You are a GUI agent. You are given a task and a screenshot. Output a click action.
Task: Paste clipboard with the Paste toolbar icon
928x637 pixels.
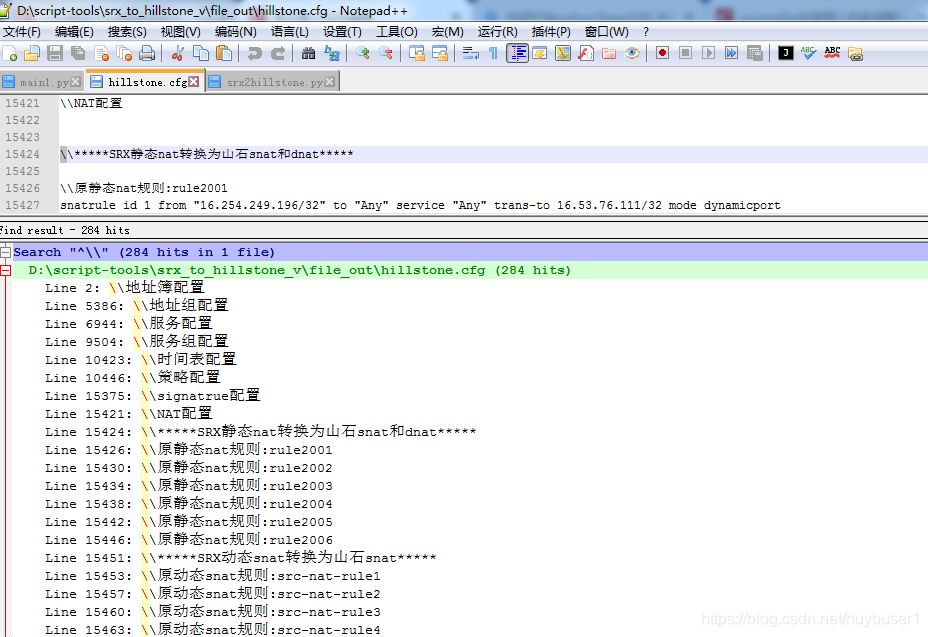tap(224, 54)
